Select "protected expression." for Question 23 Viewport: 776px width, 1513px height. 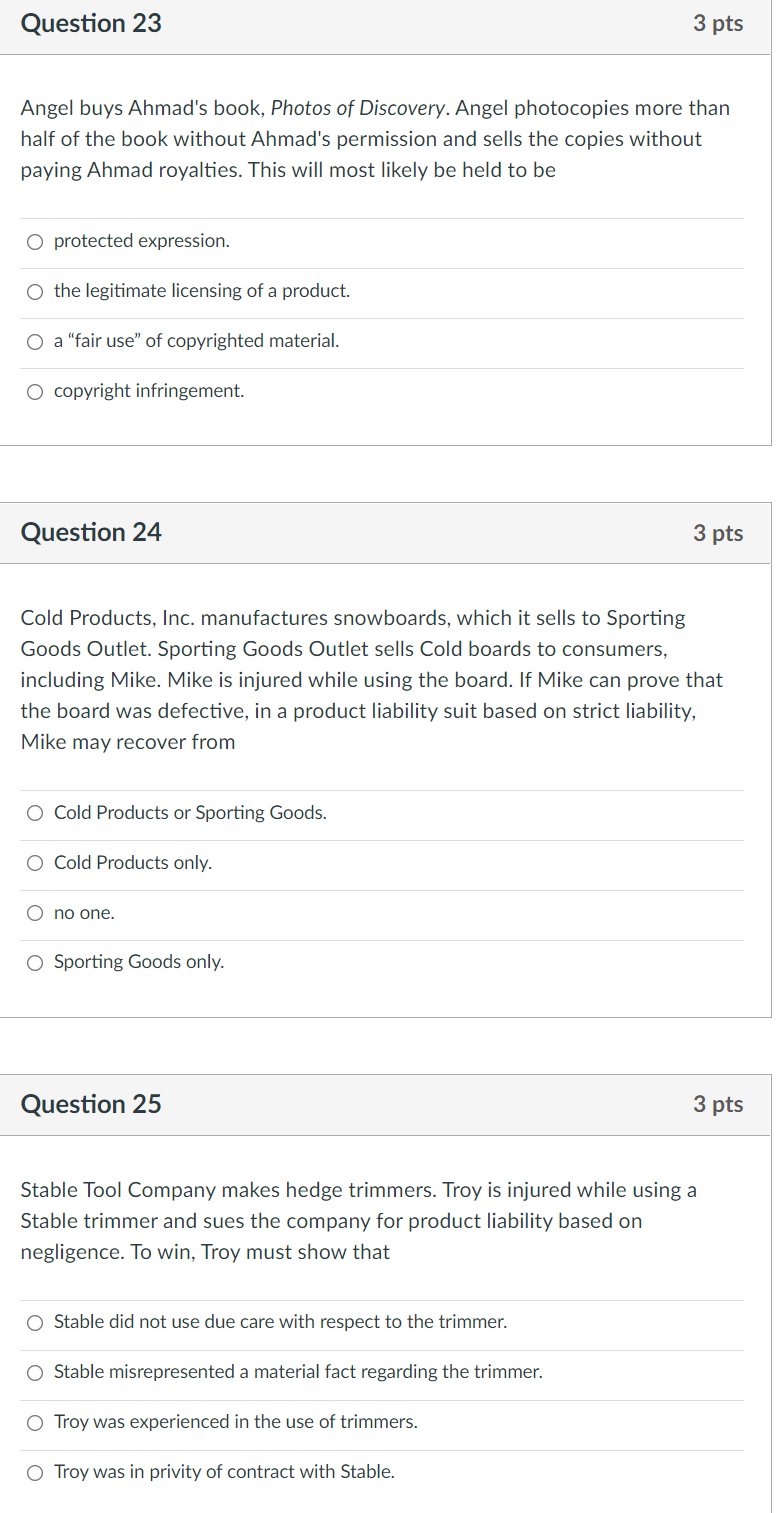click(35, 241)
